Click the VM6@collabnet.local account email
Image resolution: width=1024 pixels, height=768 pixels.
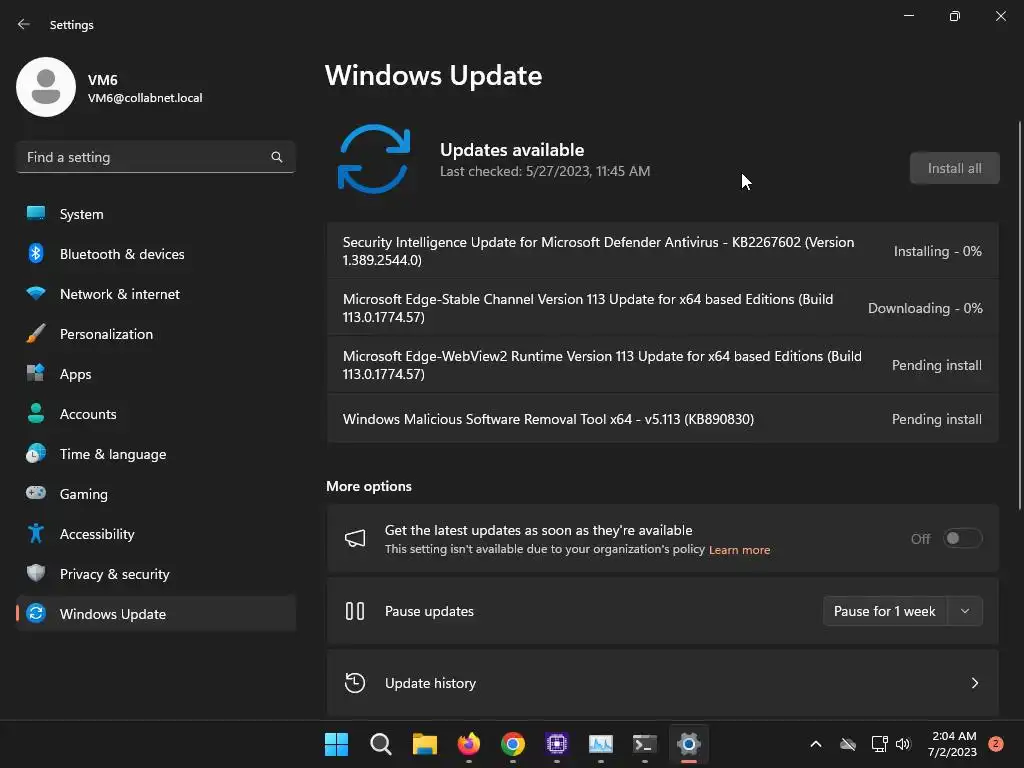145,98
